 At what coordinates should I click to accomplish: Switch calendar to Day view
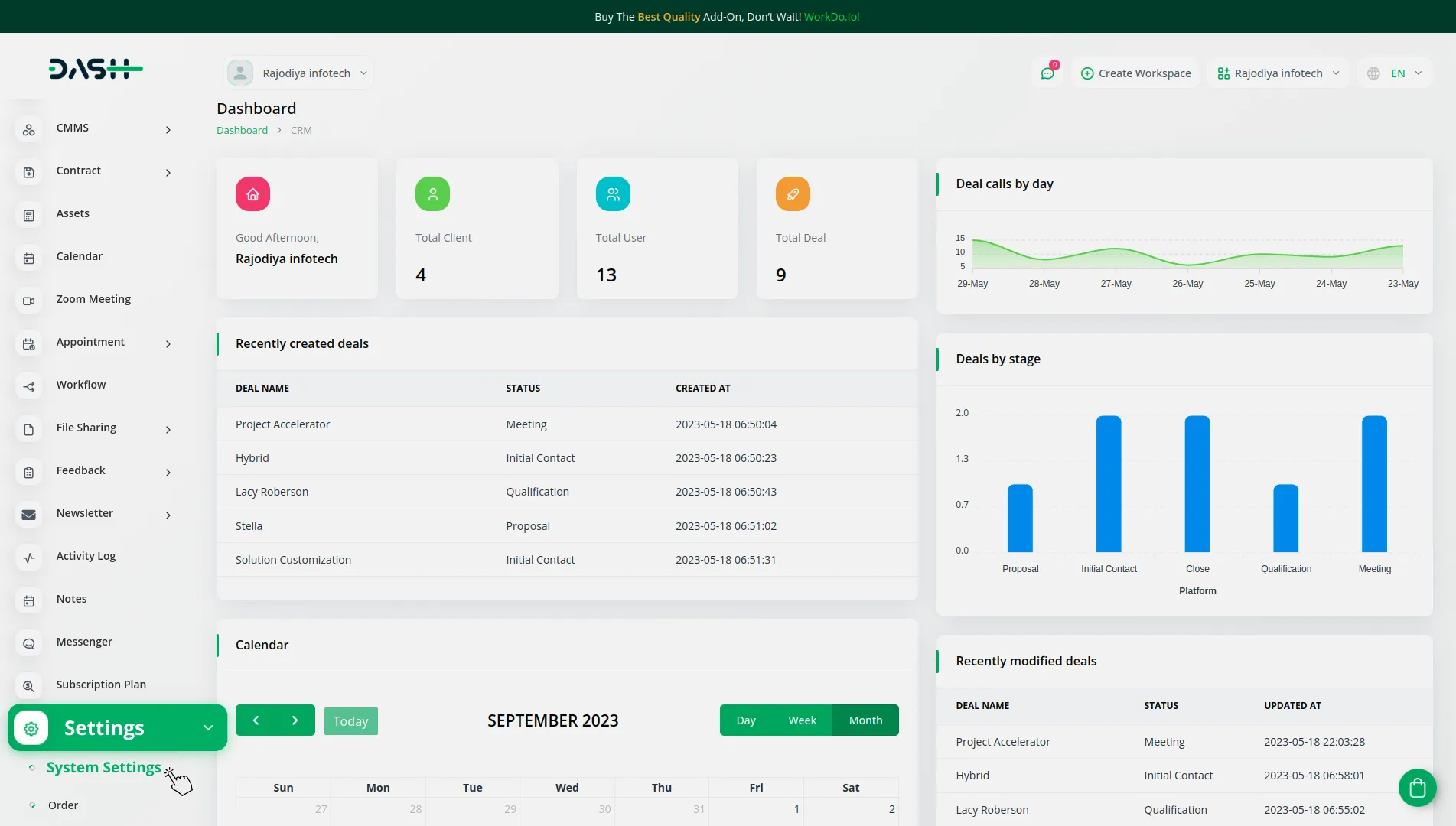tap(745, 720)
